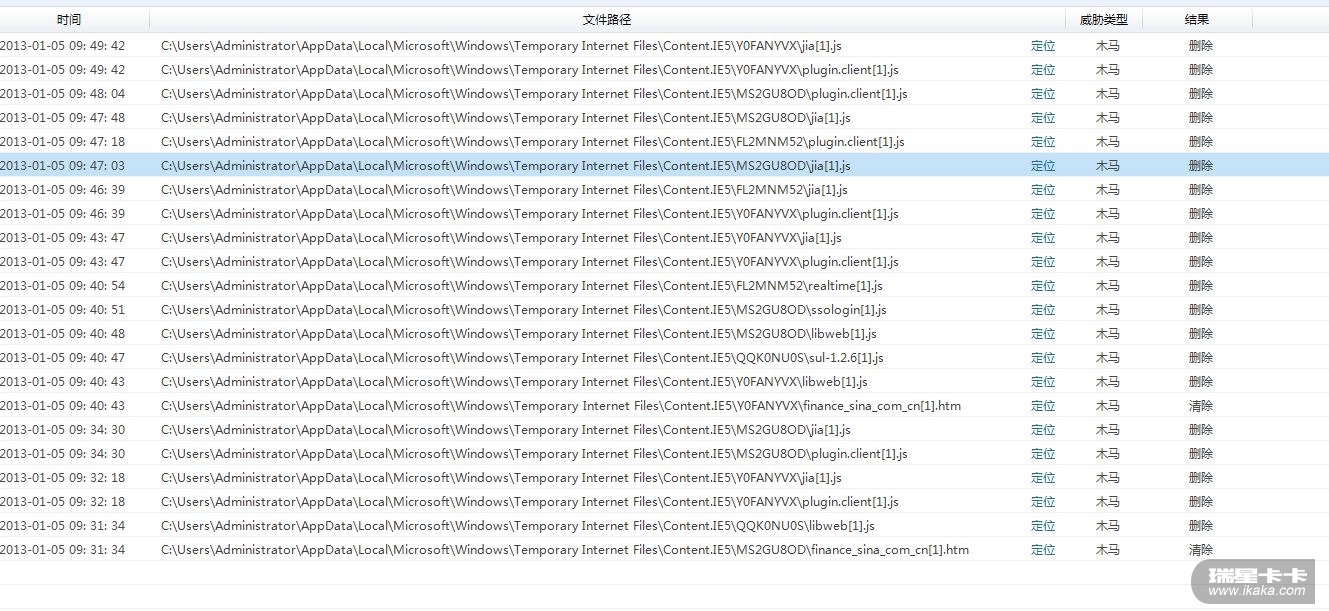This screenshot has width=1329, height=611.
Task: Click 定位 for realtime[1].js row
Action: point(1043,286)
